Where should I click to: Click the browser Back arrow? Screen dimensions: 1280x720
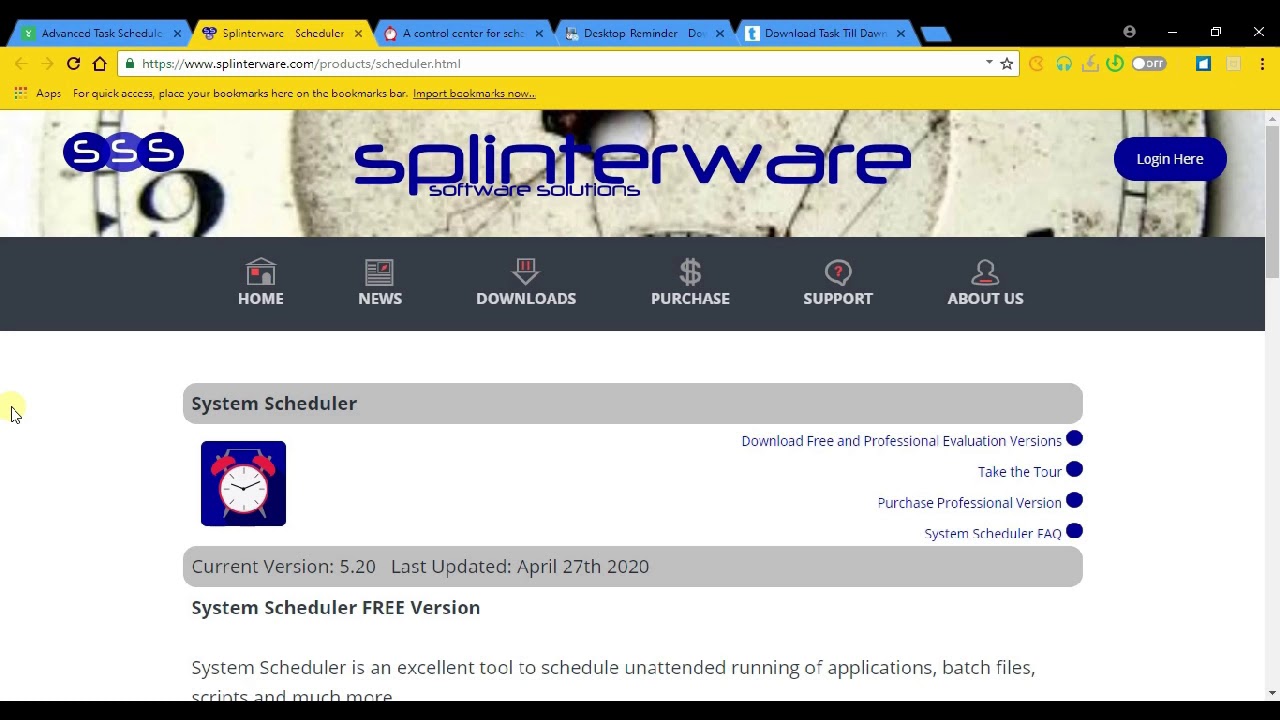(x=21, y=63)
